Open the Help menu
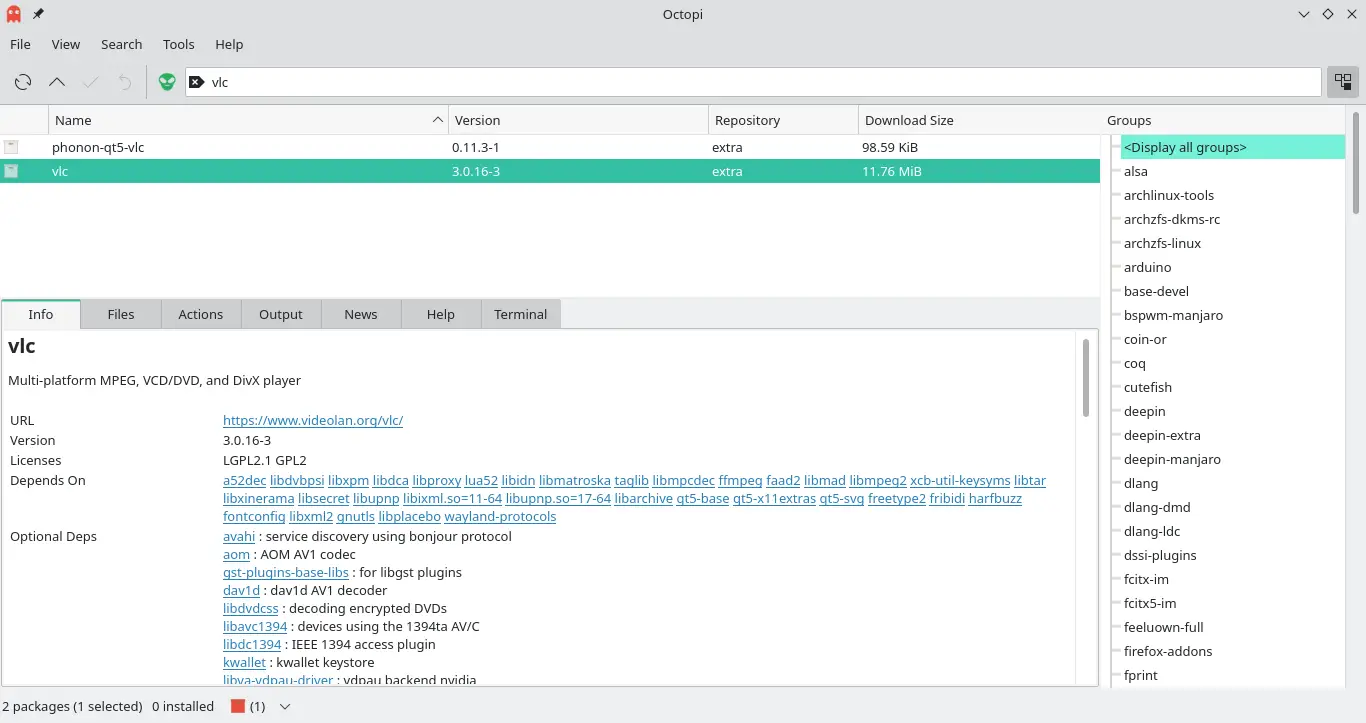Screen dimensions: 1366x723 [229, 44]
